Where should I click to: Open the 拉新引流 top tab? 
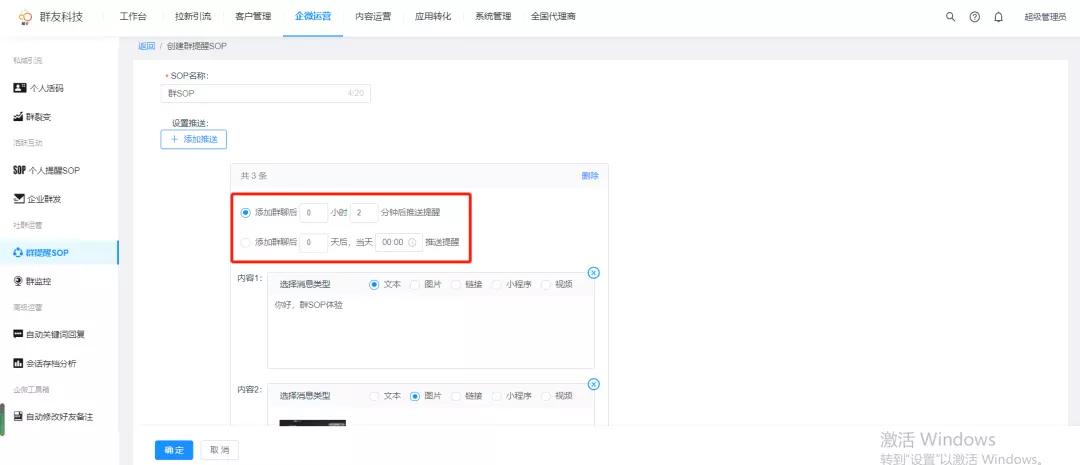[x=193, y=17]
